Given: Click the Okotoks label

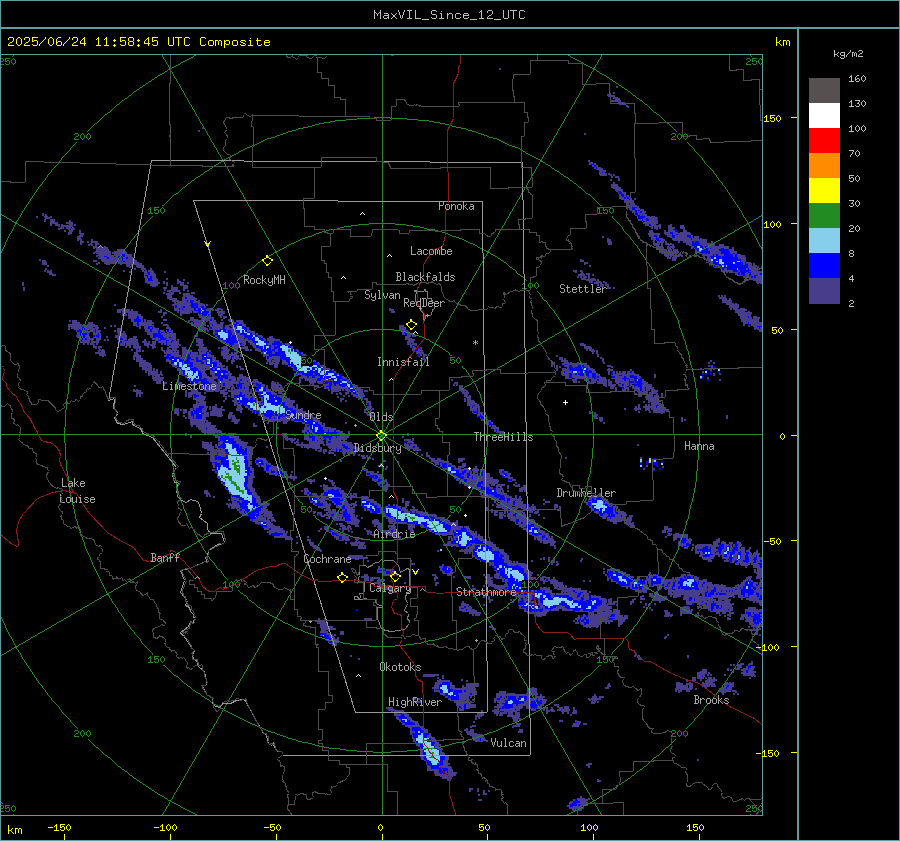Looking at the screenshot, I should click(x=400, y=667).
